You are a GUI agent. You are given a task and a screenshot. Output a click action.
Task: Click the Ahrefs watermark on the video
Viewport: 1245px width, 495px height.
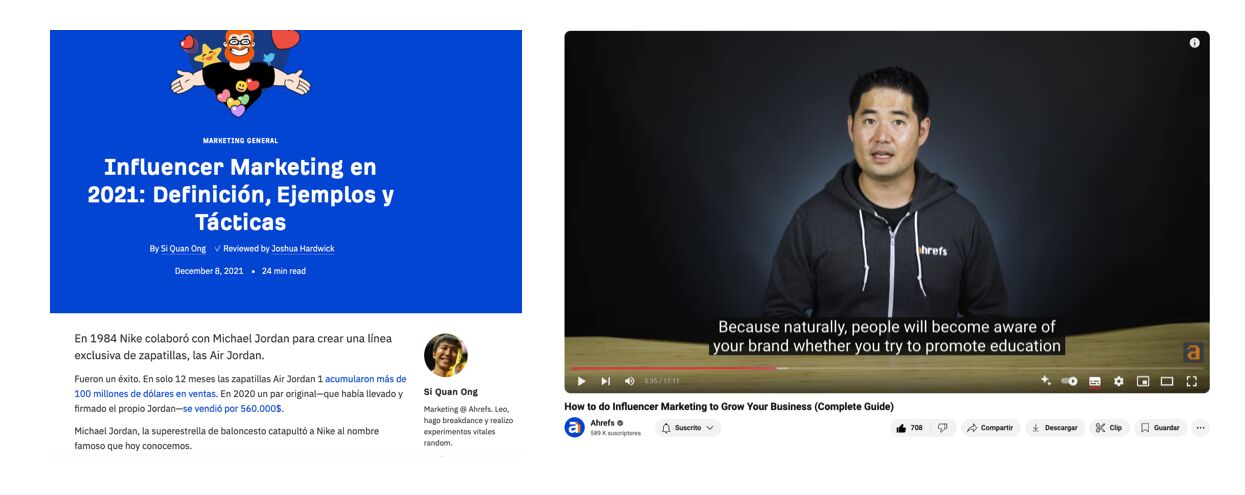click(1192, 352)
